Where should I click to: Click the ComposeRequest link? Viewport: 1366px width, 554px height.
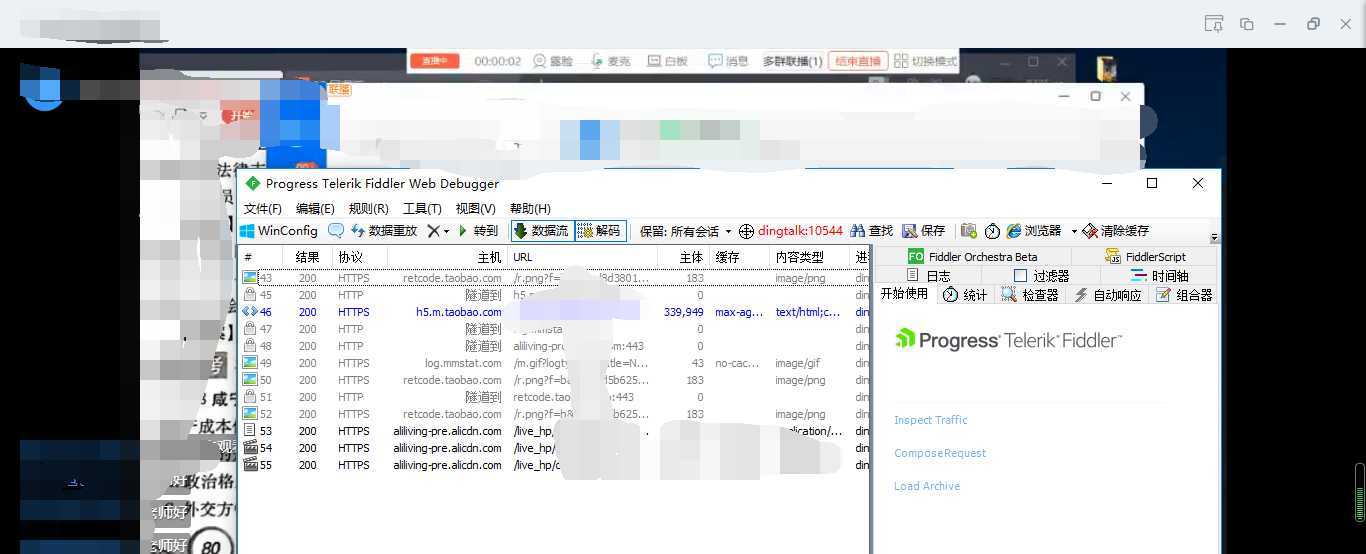coord(940,453)
